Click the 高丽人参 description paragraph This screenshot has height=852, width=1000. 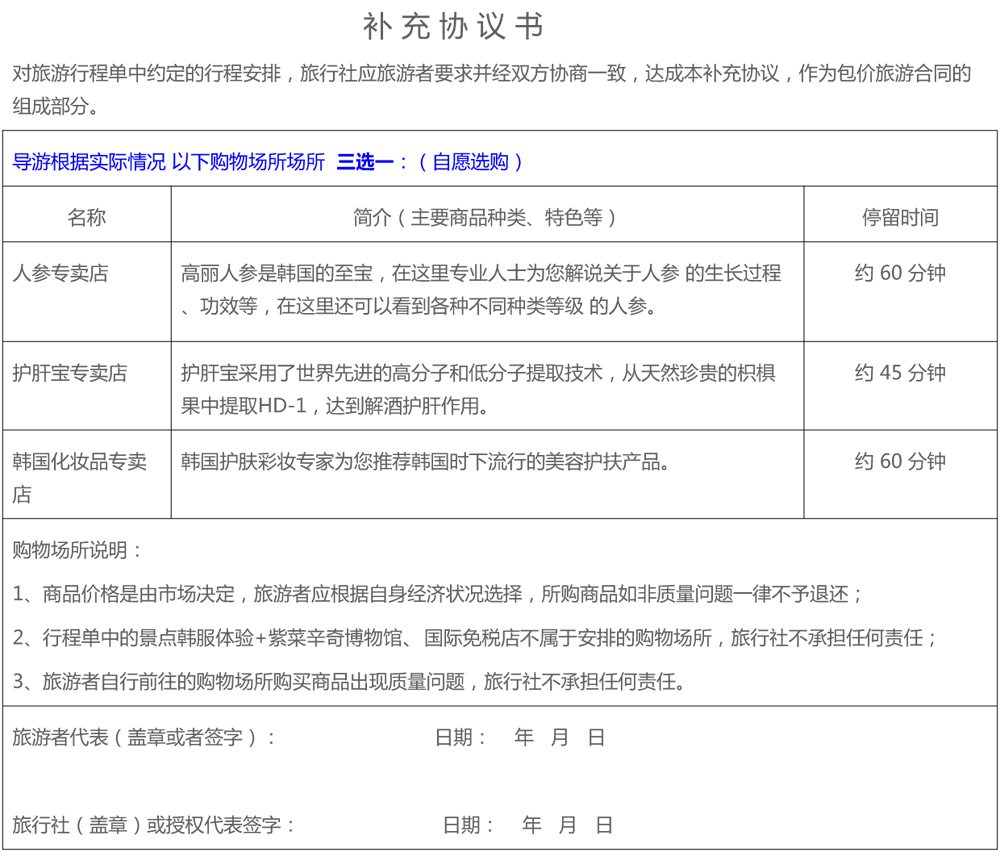(x=481, y=289)
